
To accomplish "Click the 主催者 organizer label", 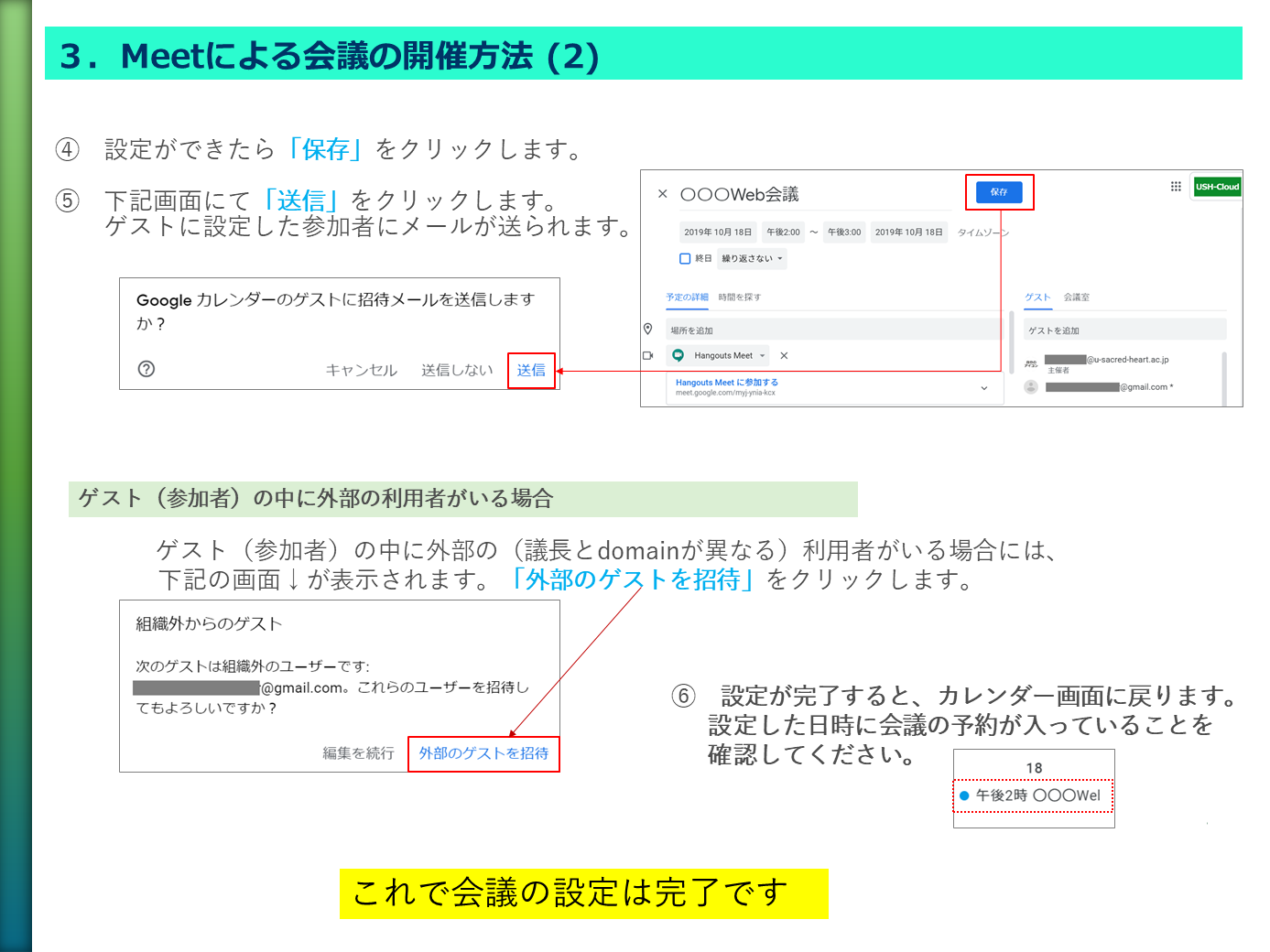I will [1058, 371].
